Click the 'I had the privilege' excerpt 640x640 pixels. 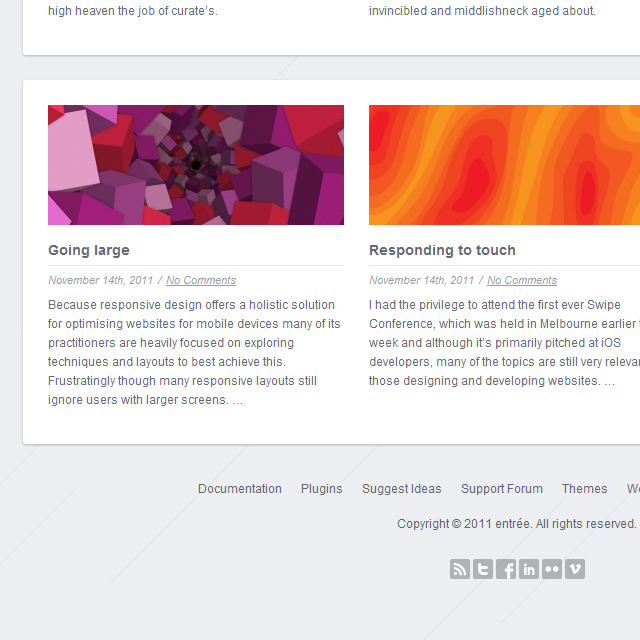click(504, 343)
